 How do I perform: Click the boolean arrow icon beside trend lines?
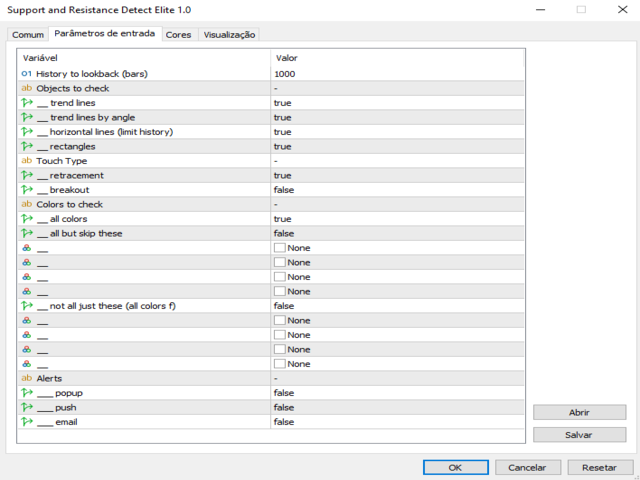27,103
